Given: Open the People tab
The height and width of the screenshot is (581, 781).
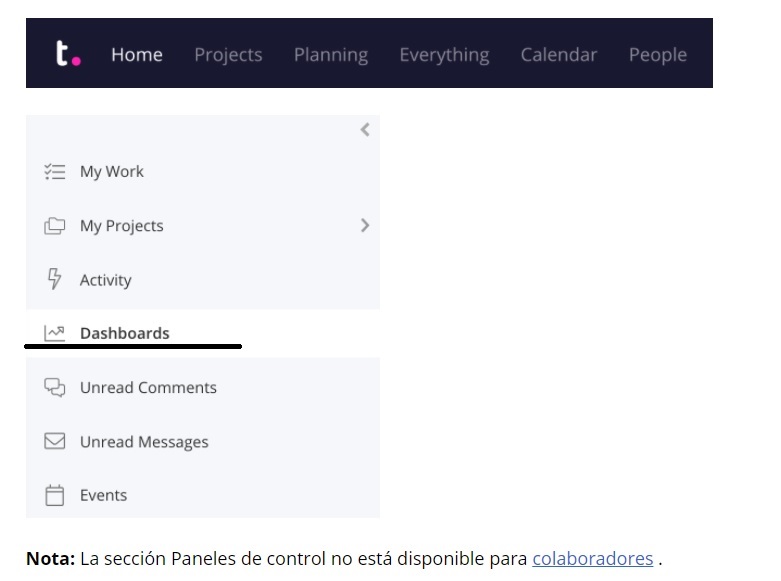Looking at the screenshot, I should (x=658, y=55).
